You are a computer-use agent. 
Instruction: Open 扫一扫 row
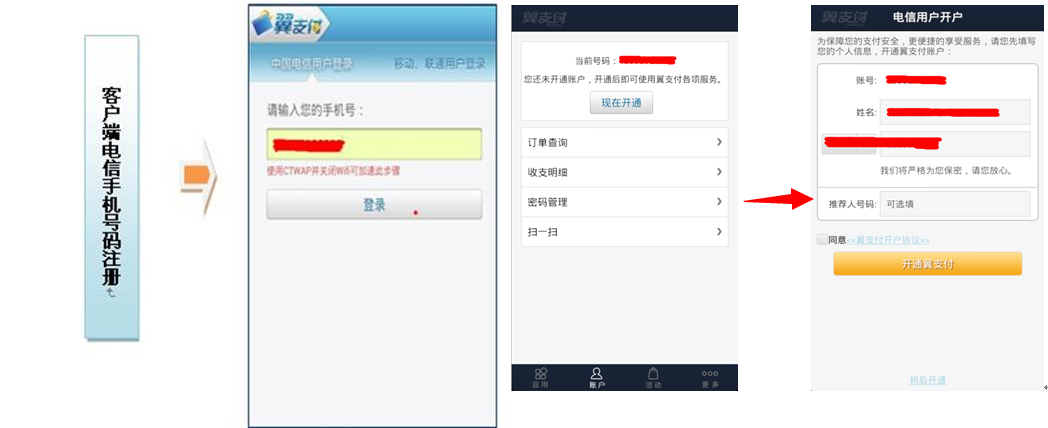click(624, 231)
